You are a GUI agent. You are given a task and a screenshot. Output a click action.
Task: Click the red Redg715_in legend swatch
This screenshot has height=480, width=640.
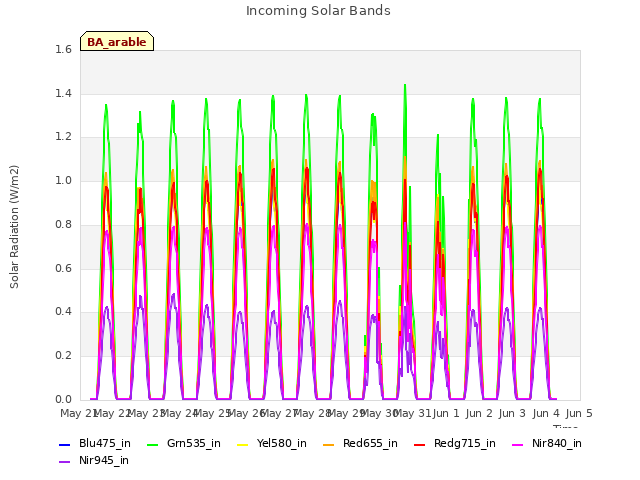pyautogui.click(x=420, y=444)
